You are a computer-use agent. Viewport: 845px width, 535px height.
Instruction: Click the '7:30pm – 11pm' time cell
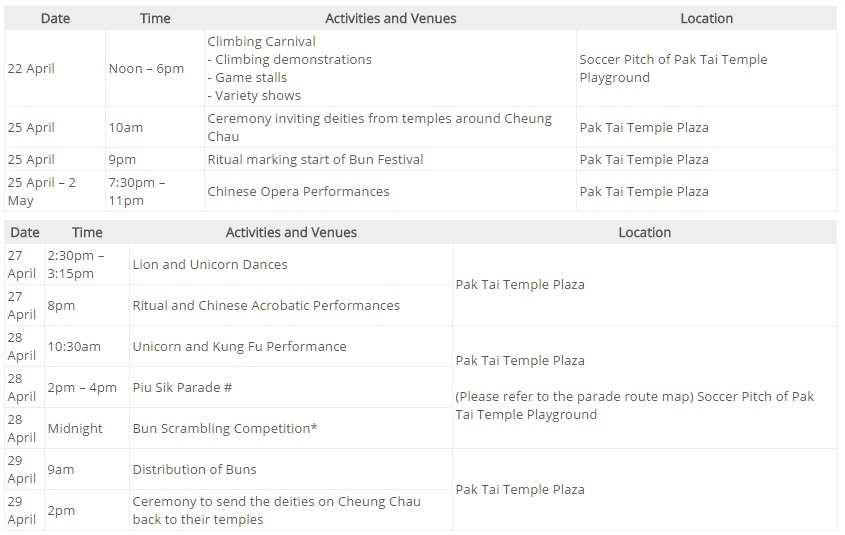[137, 191]
